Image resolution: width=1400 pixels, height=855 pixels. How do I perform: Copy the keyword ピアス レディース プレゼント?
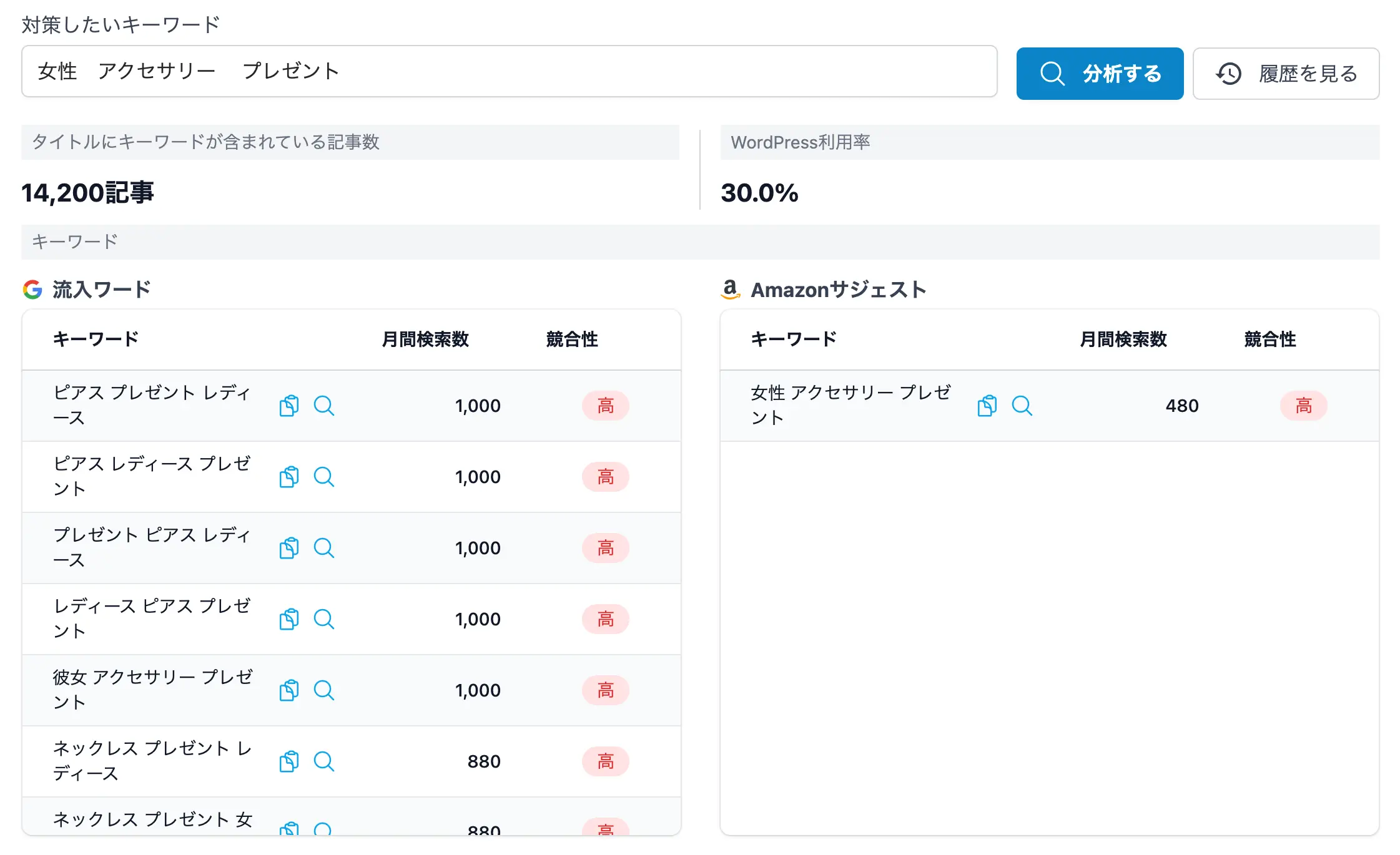288,477
